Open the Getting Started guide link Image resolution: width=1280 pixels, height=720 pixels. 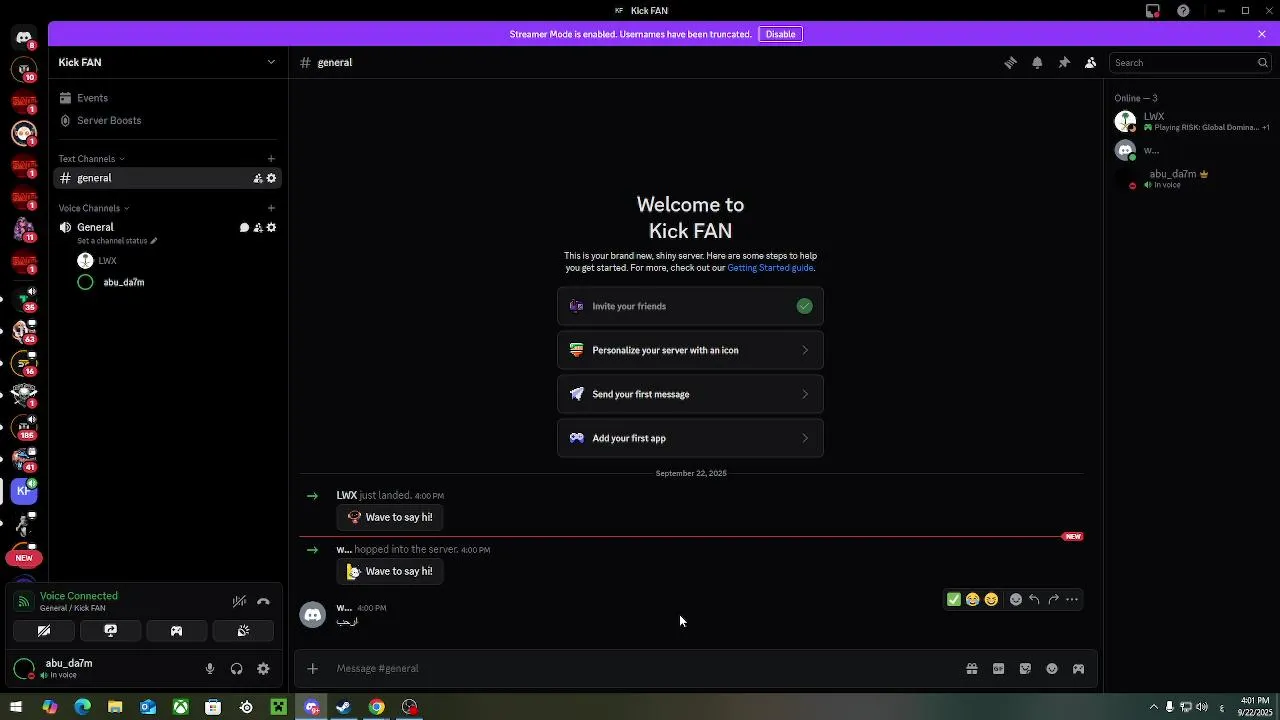(770, 268)
